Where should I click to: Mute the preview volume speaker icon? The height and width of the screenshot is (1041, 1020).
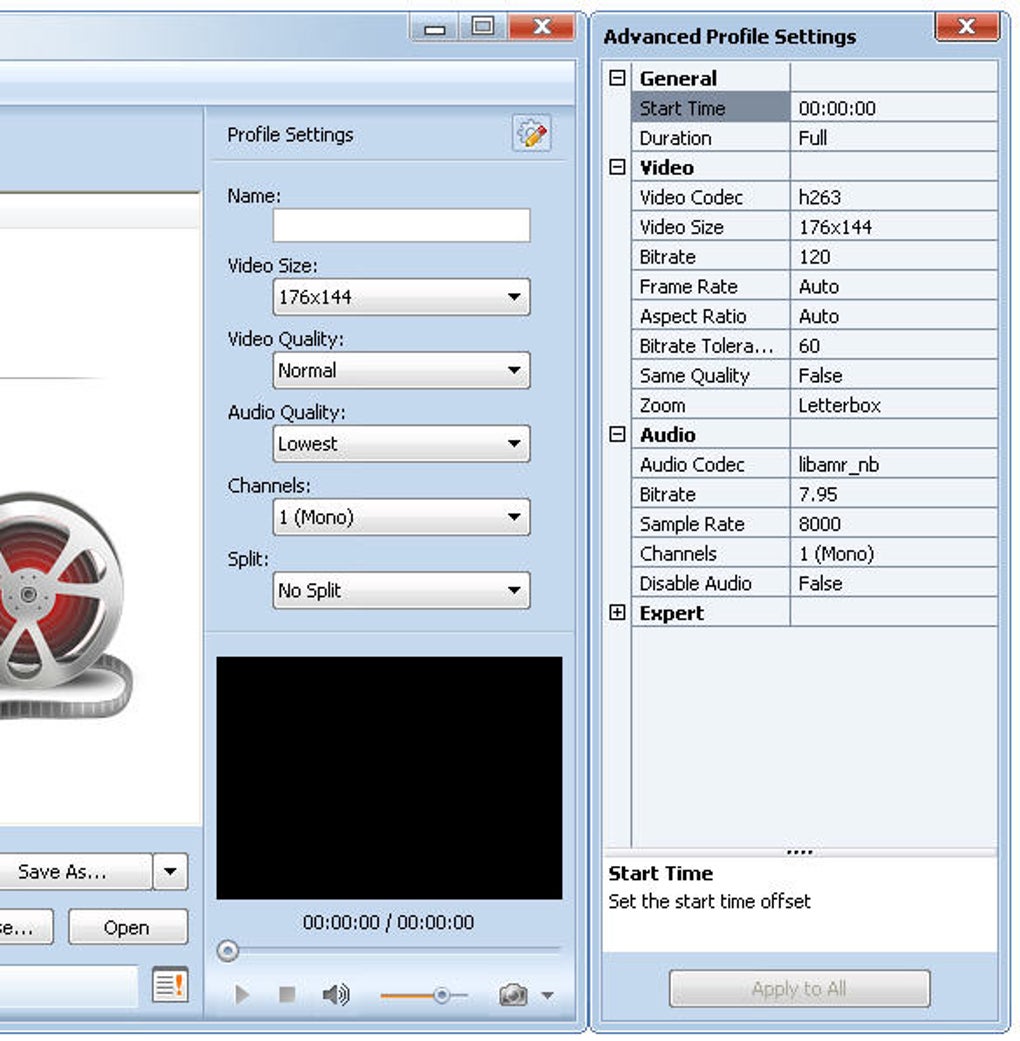336,994
